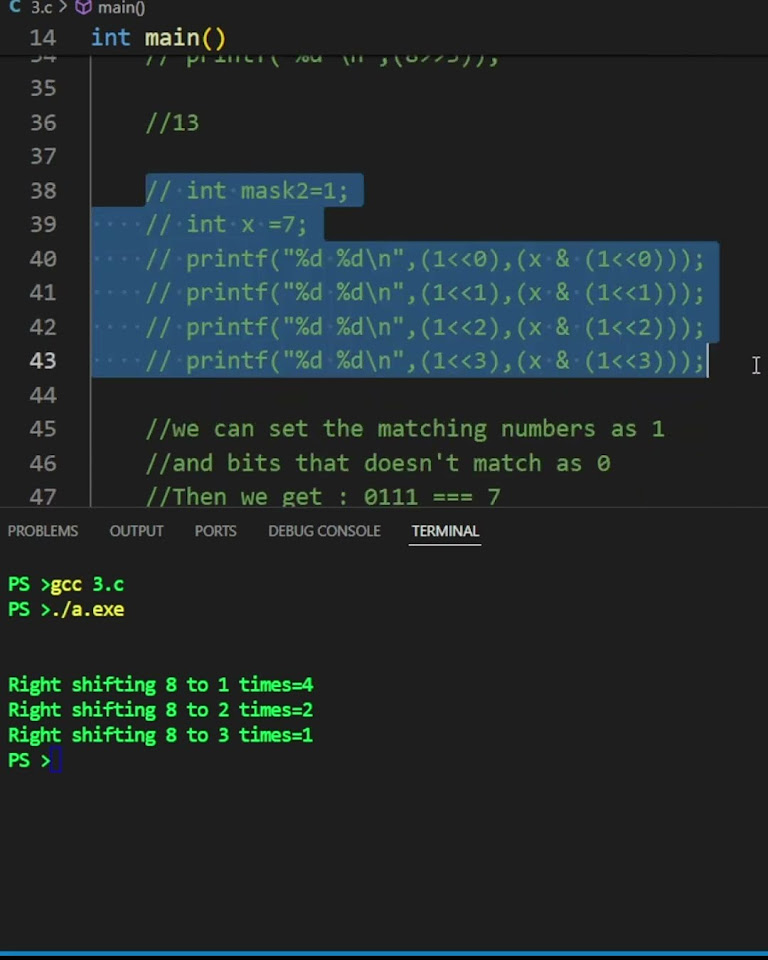This screenshot has height=960, width=768.
Task: Click the main() symbol cube icon
Action: pyautogui.click(x=83, y=7)
